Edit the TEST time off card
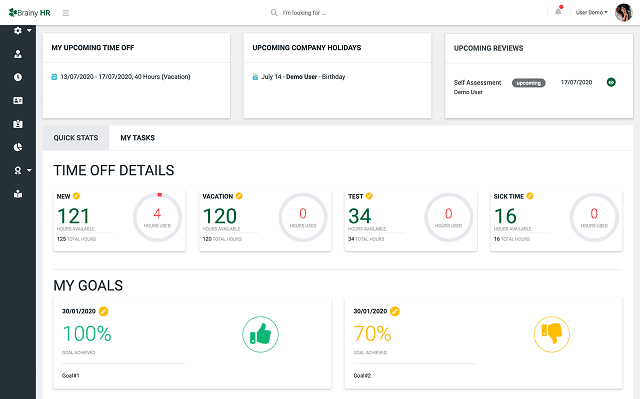Viewport: 640px width, 399px height. point(369,196)
